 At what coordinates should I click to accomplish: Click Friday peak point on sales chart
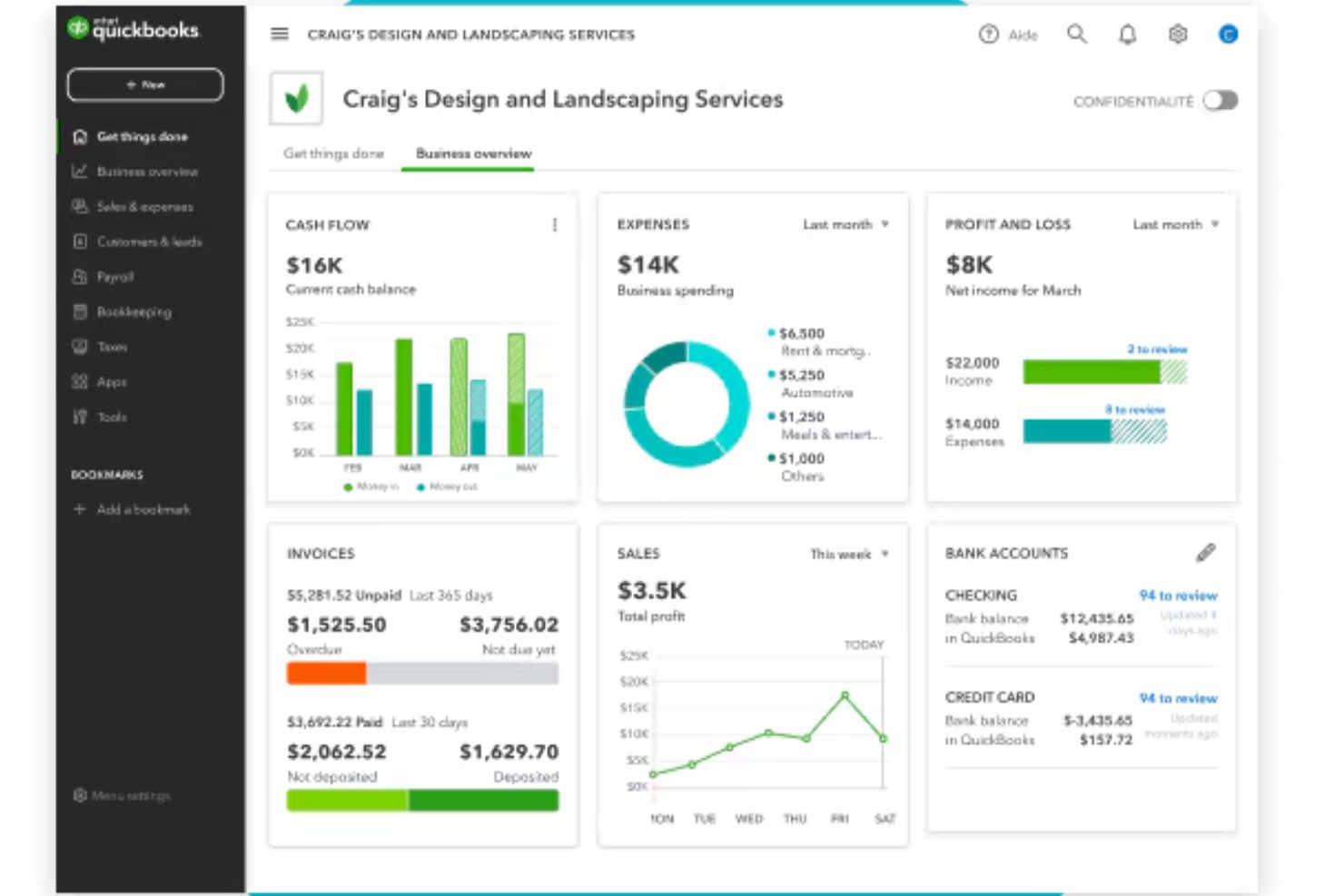coord(845,695)
